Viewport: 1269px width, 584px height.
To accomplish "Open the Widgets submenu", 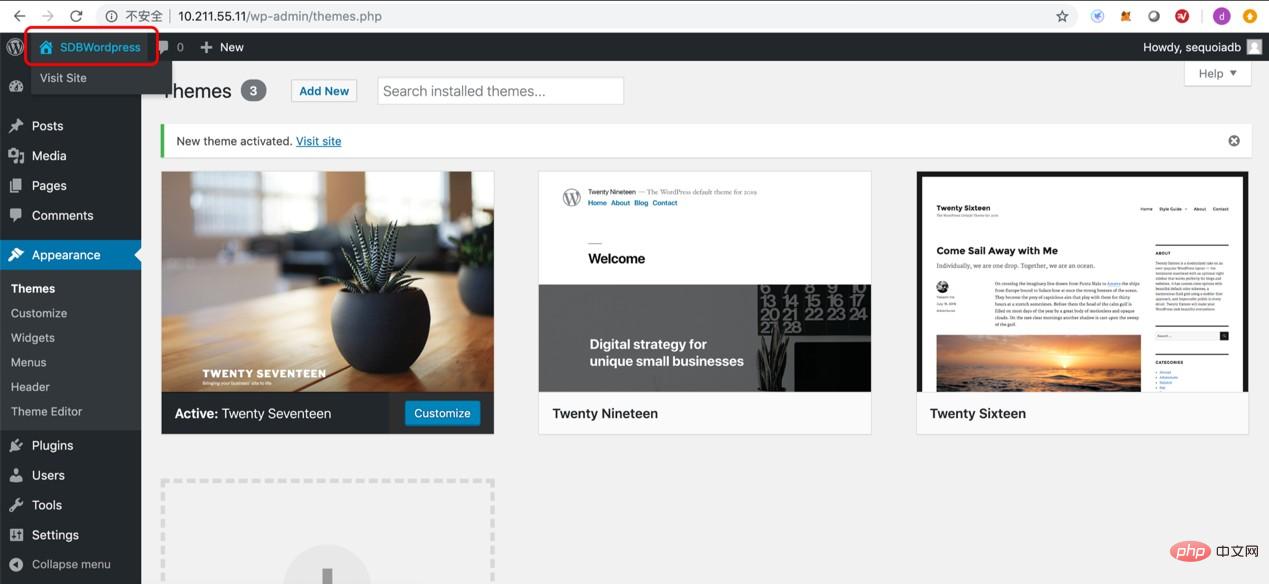I will click(x=33, y=338).
